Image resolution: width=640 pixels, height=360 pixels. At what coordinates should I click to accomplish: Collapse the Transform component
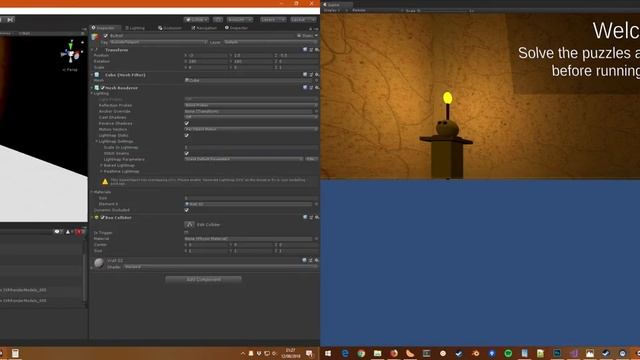point(92,50)
